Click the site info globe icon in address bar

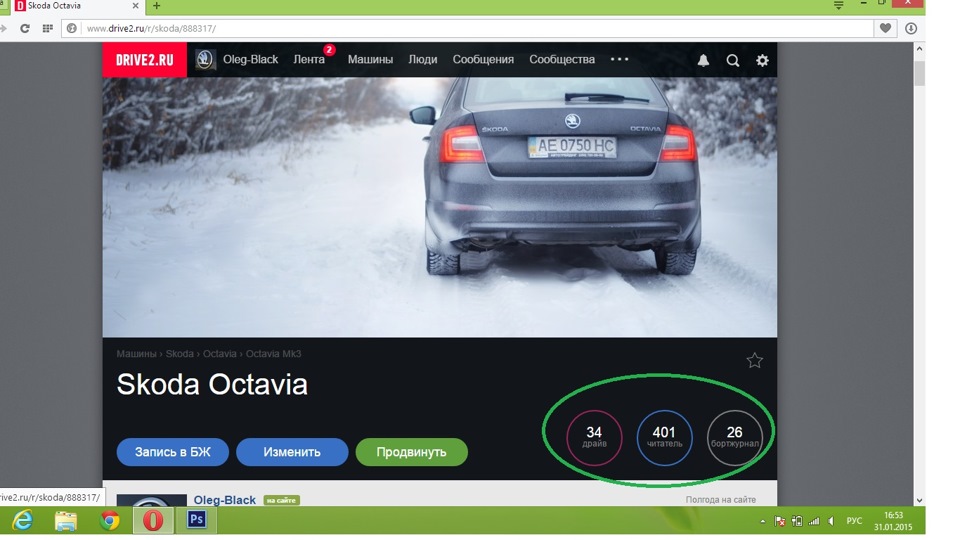coord(72,28)
